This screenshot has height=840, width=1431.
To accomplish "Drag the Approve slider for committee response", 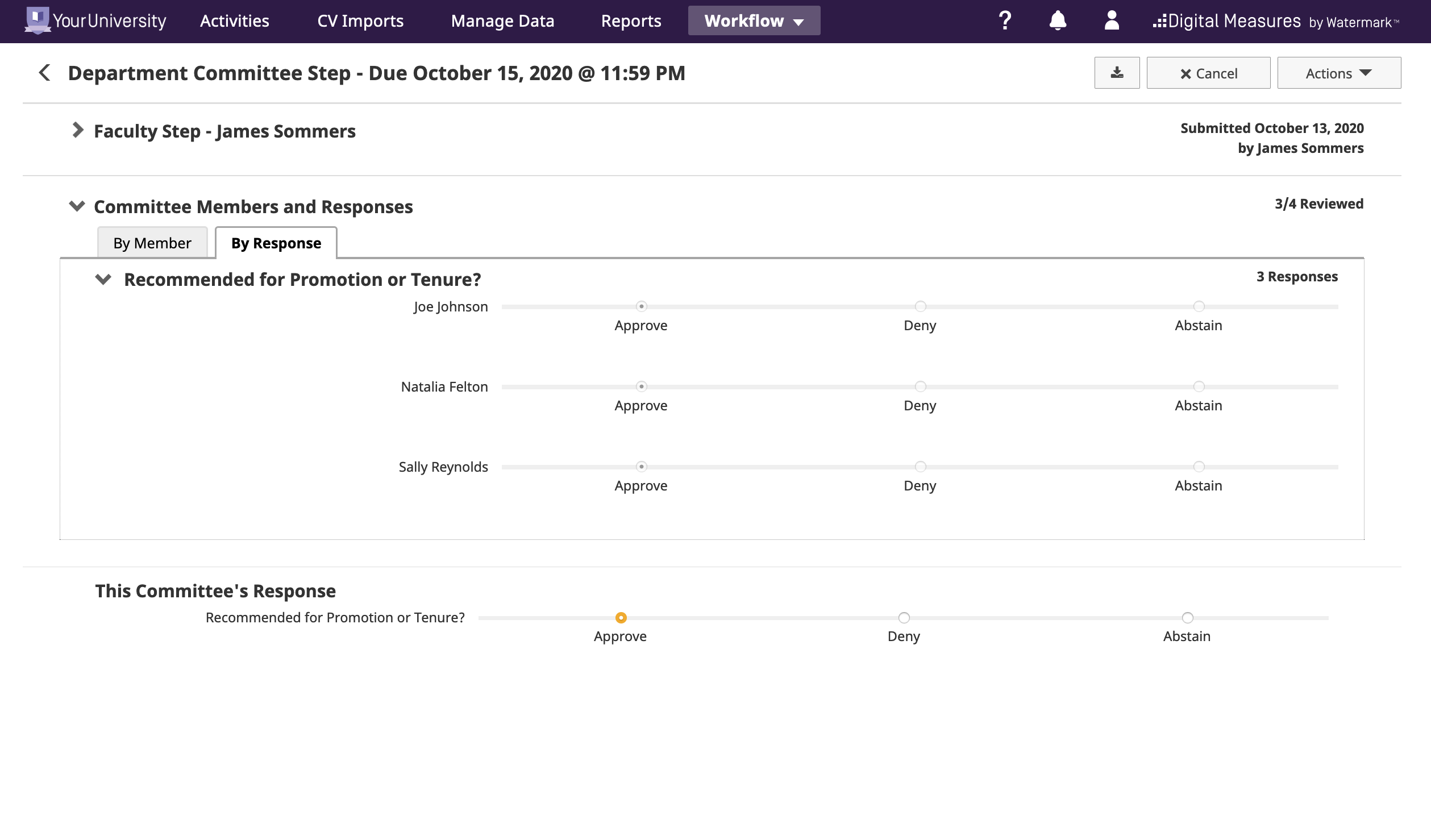I will pos(620,617).
